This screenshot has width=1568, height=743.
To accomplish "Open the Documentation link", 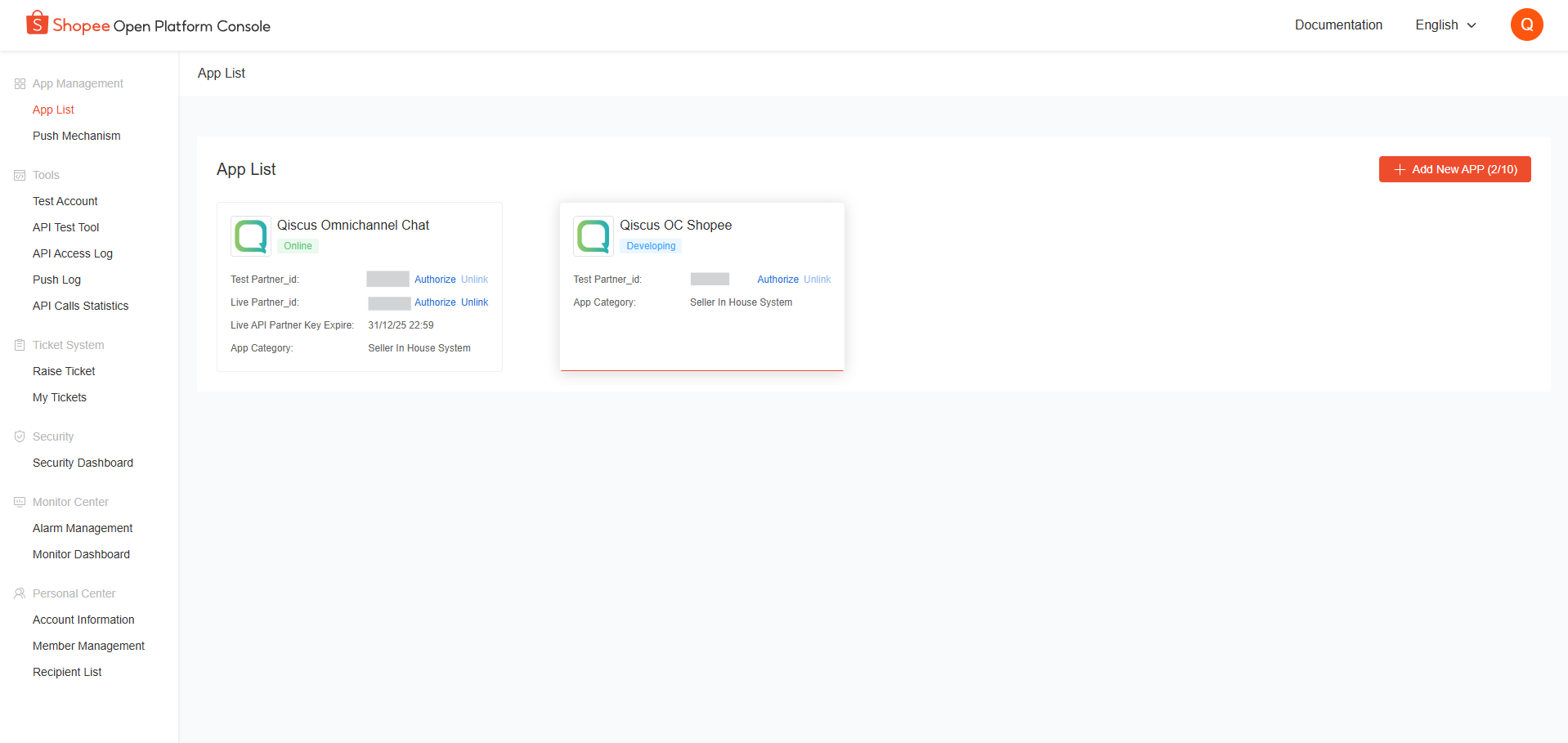I will coord(1338,25).
